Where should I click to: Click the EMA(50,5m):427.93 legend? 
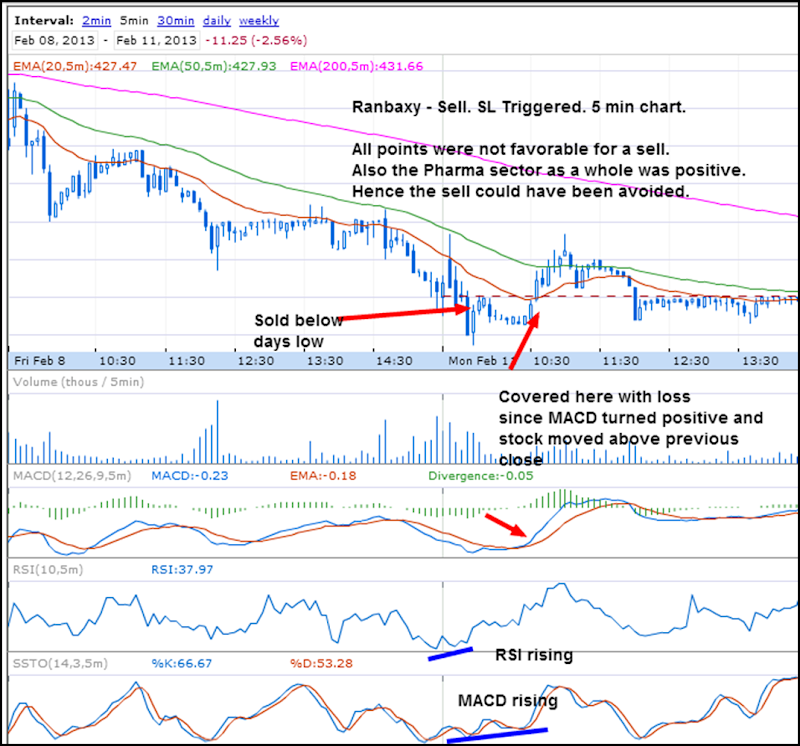point(214,66)
